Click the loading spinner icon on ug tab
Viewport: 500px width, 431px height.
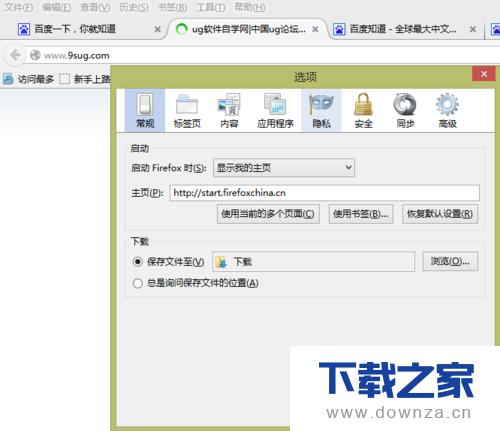pos(181,29)
